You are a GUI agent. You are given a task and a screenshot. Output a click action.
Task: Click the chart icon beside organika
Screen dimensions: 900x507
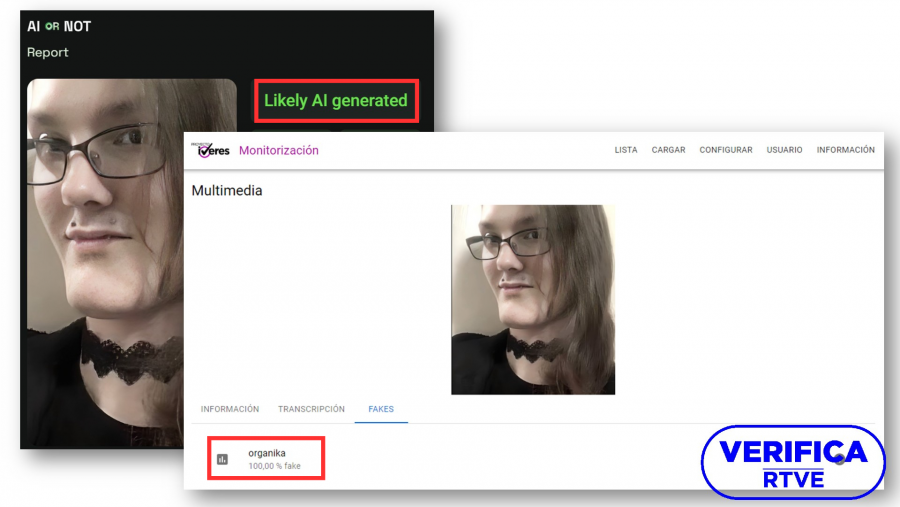tap(222, 459)
